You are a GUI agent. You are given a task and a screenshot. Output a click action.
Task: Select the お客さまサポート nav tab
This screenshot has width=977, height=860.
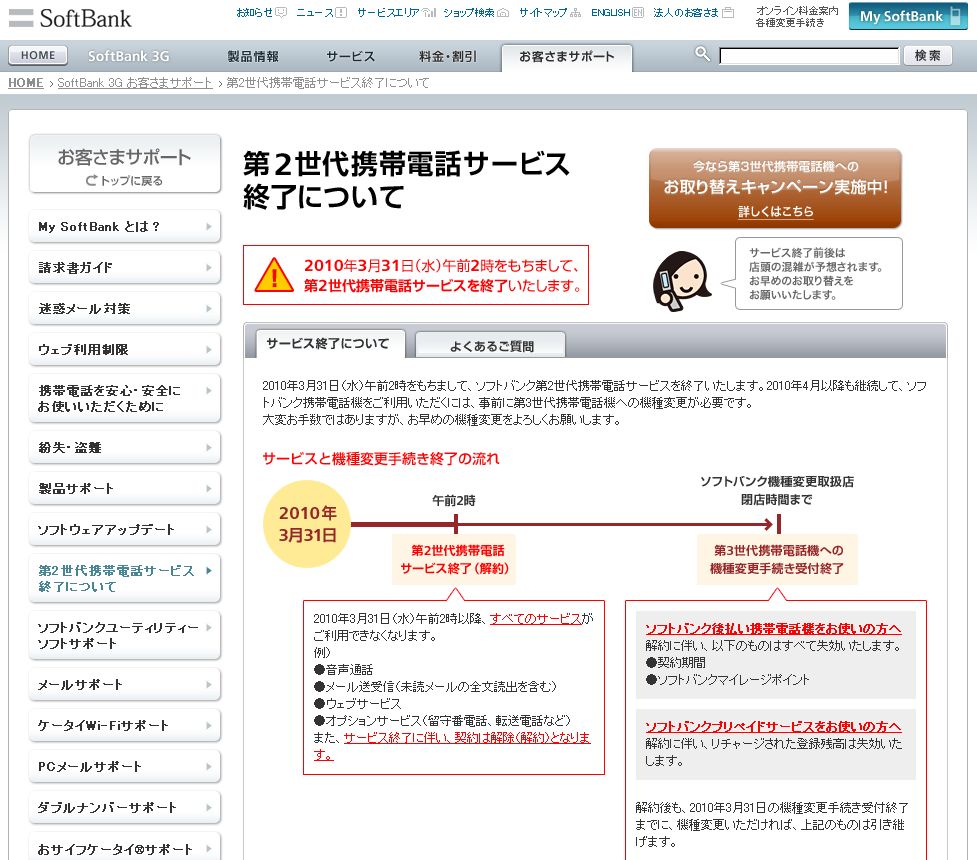pos(567,57)
